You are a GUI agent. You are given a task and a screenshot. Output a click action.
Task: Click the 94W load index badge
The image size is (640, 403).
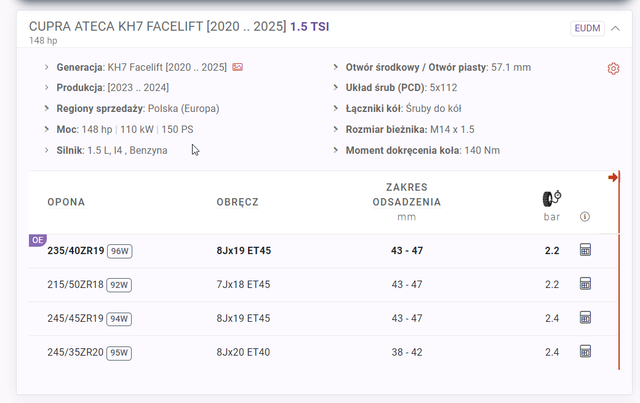[x=119, y=319]
